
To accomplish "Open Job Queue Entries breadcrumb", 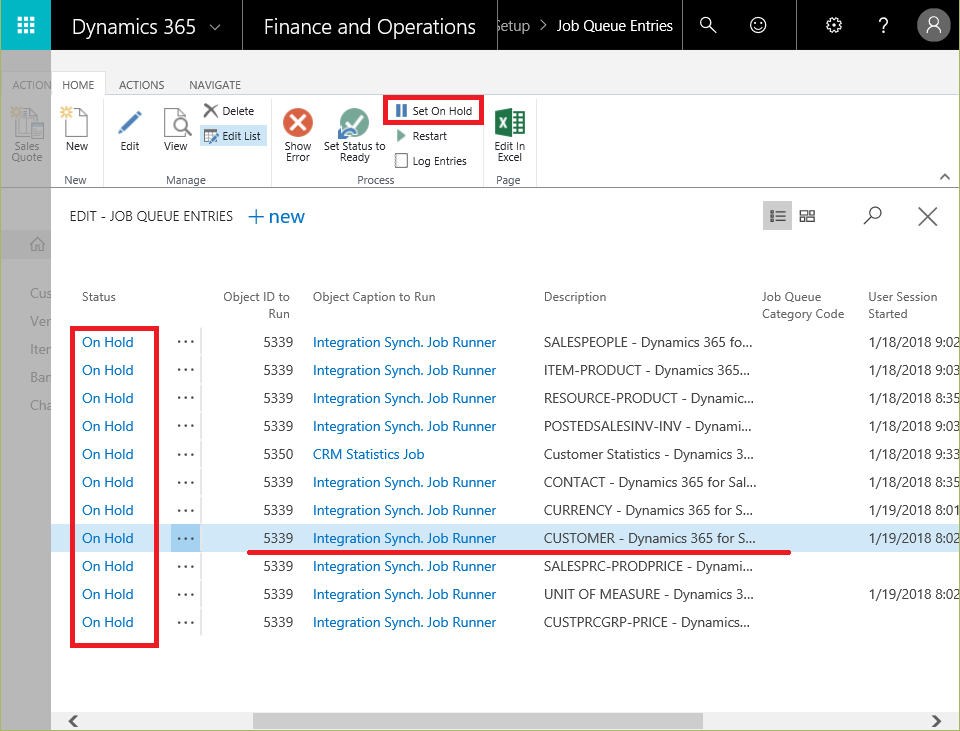I will [615, 26].
